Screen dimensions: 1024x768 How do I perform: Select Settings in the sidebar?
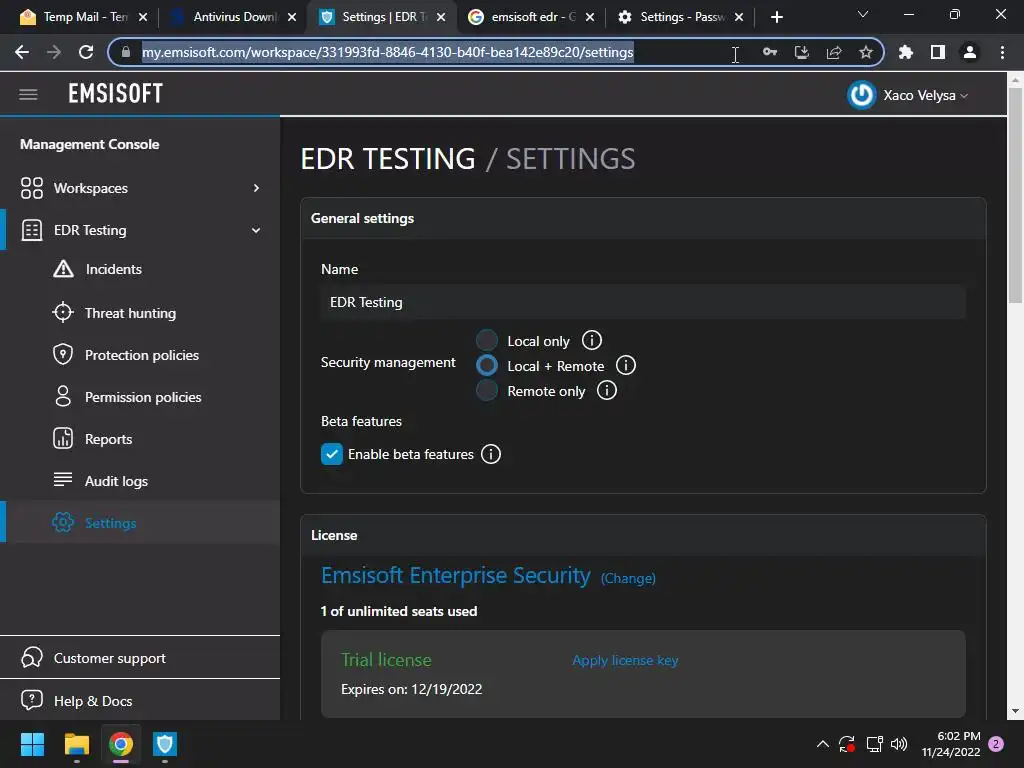coord(110,523)
